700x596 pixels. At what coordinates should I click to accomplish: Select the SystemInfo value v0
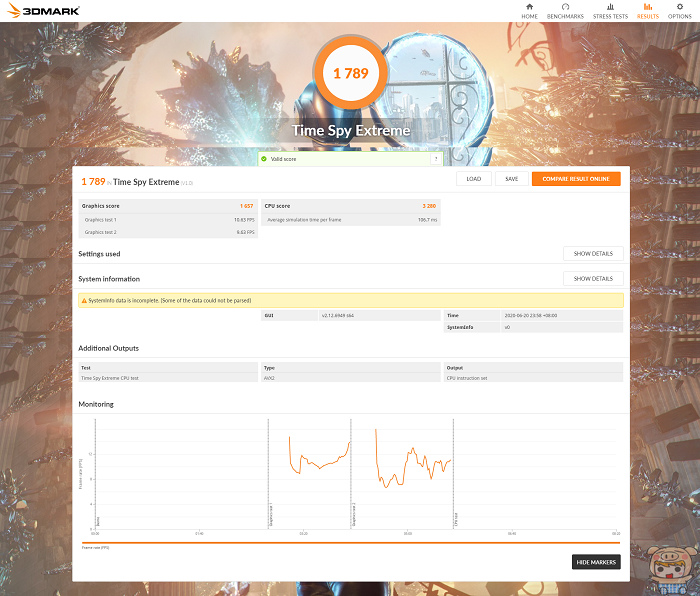tap(507, 327)
